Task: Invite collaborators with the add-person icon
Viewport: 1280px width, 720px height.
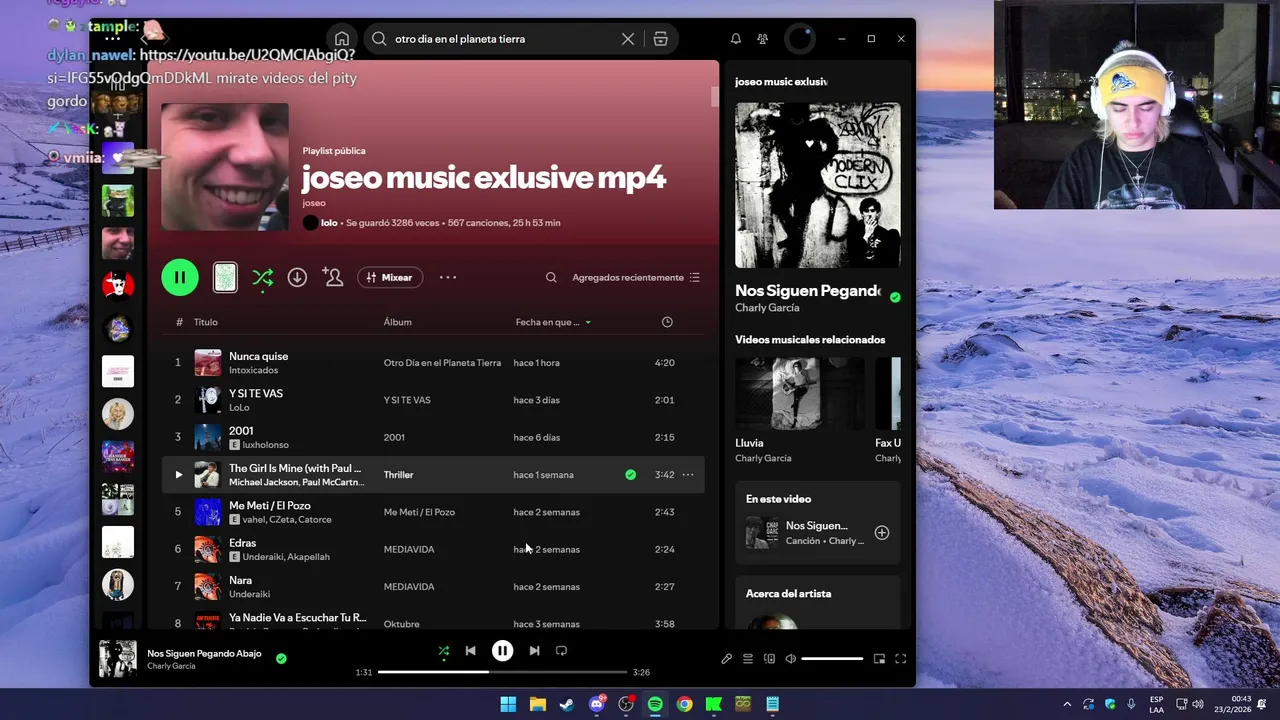Action: click(333, 277)
